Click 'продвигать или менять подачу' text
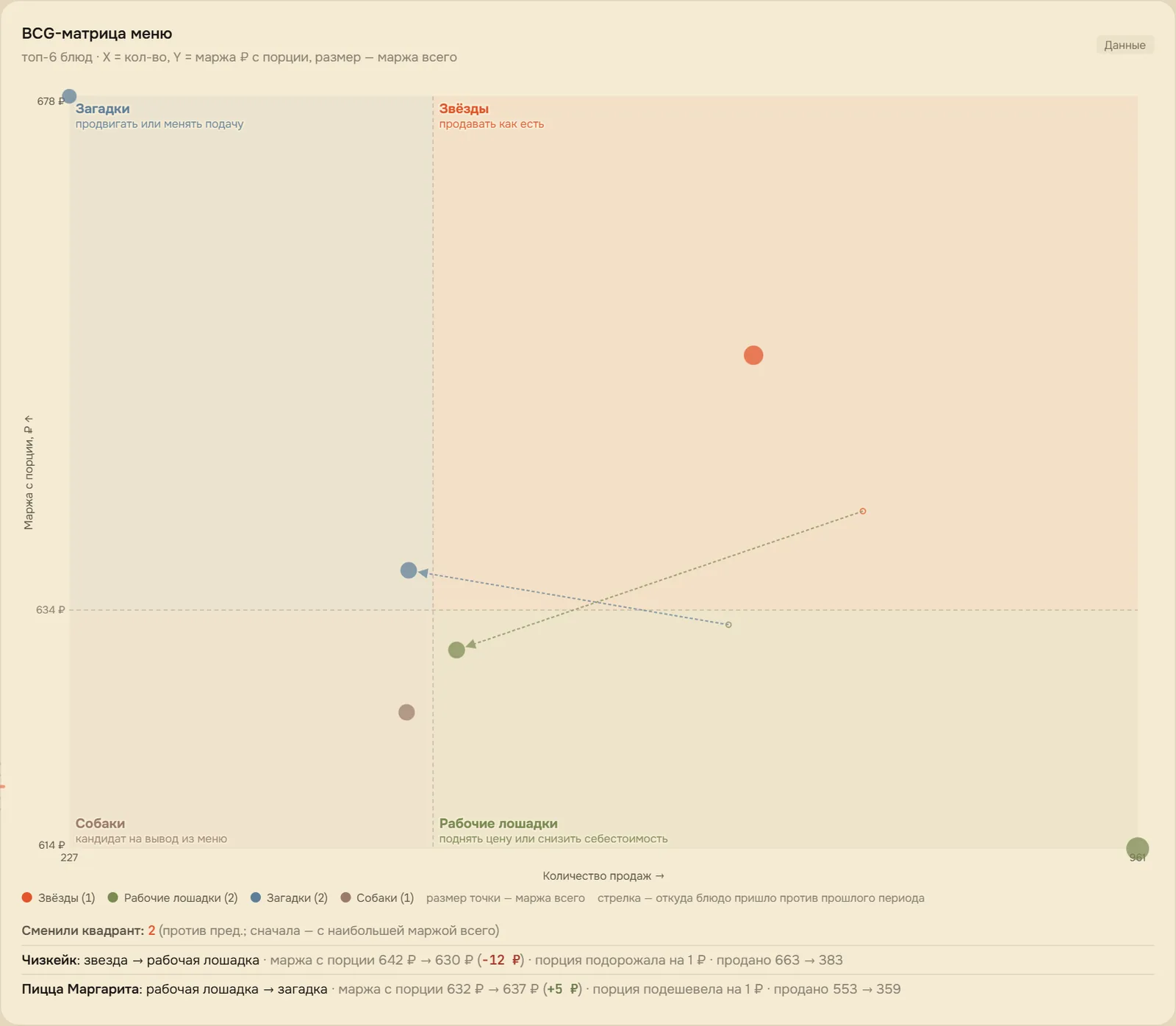 tap(159, 124)
